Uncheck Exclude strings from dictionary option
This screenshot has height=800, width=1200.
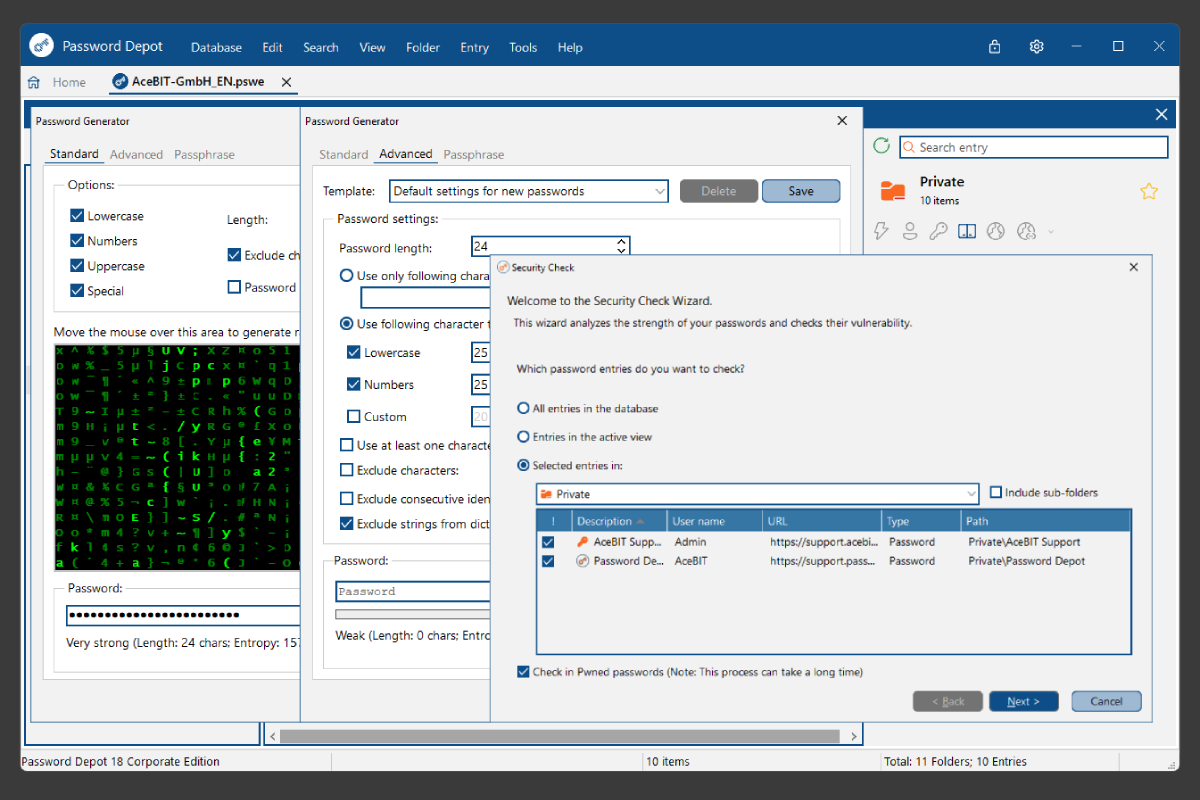pyautogui.click(x=347, y=524)
